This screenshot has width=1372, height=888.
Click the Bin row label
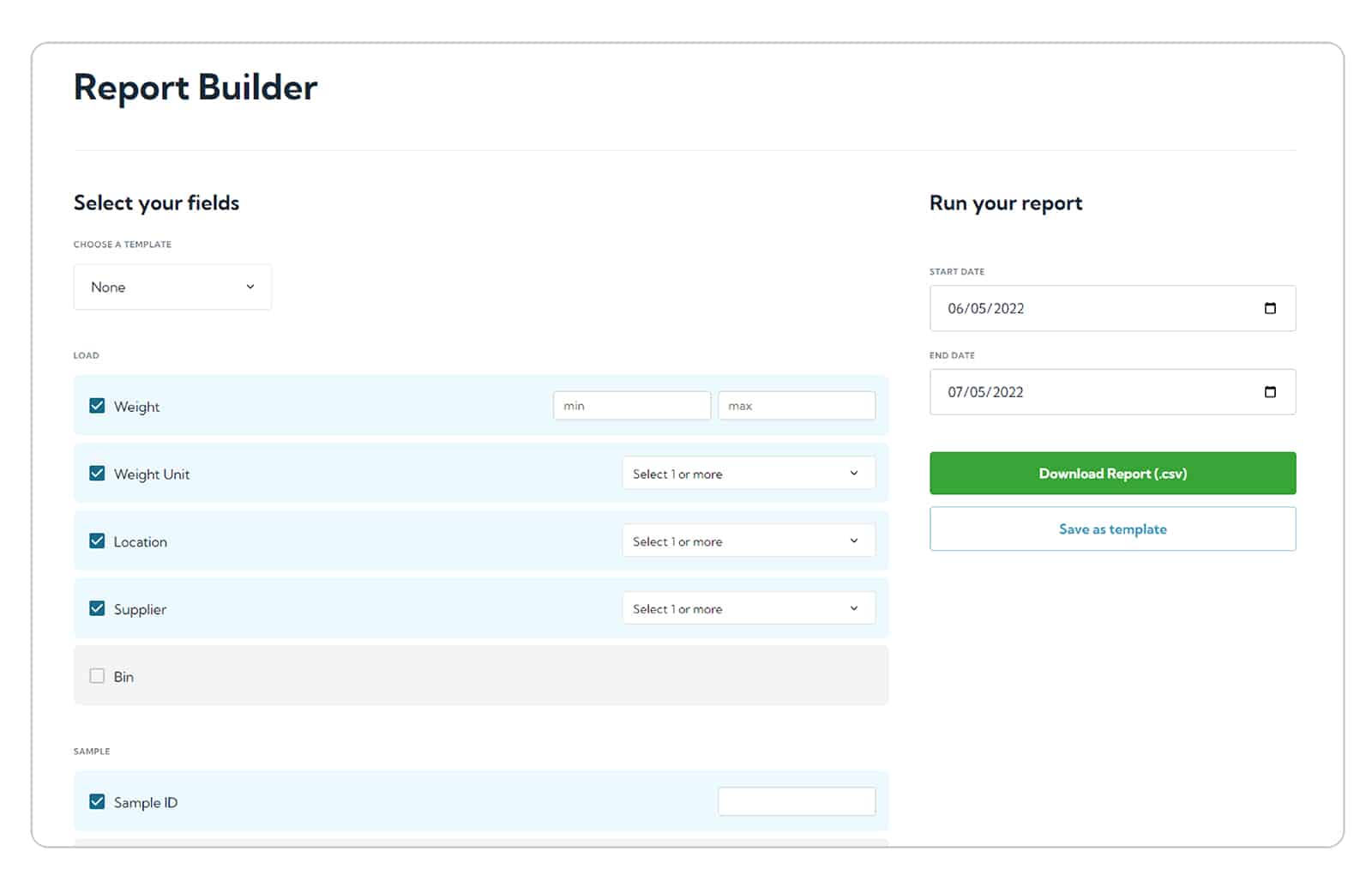click(x=123, y=677)
